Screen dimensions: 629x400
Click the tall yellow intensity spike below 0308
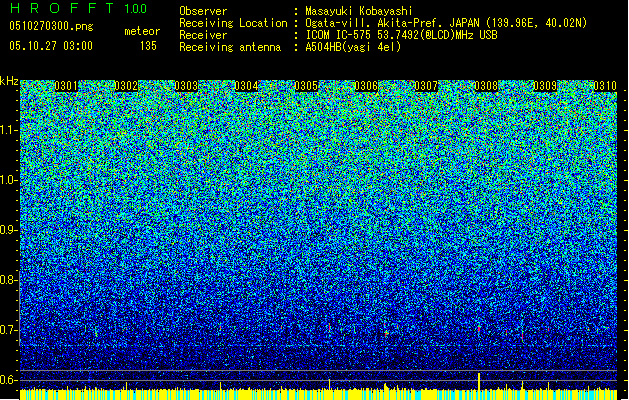click(x=479, y=381)
